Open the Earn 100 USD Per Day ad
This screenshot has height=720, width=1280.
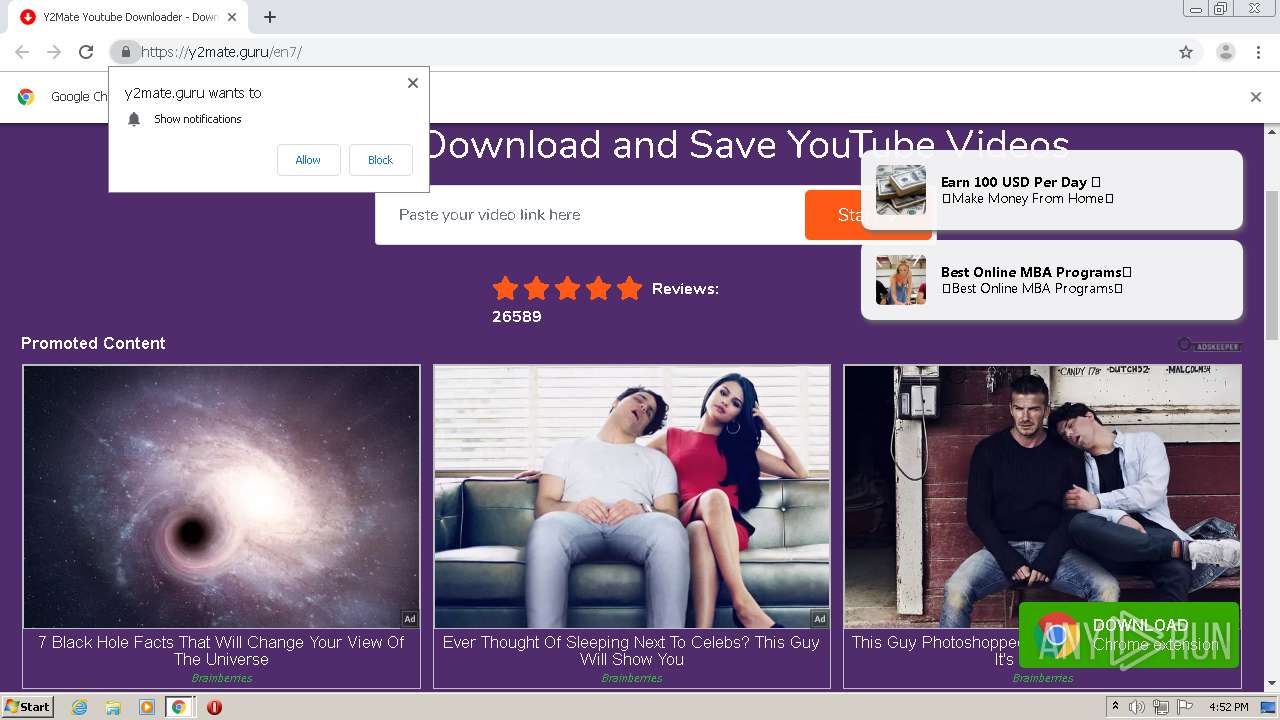click(x=1052, y=190)
